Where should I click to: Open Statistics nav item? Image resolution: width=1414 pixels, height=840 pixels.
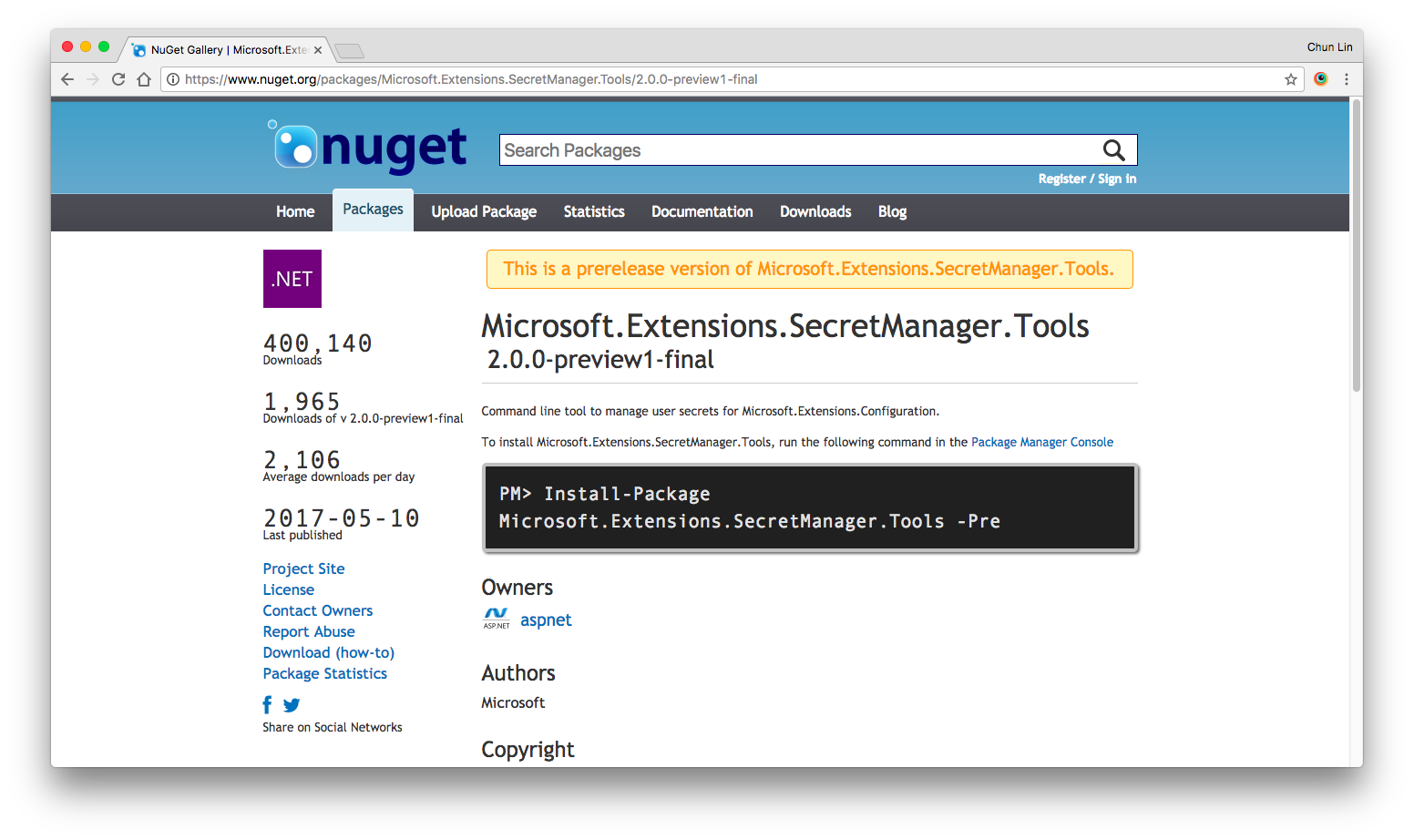[x=594, y=211]
